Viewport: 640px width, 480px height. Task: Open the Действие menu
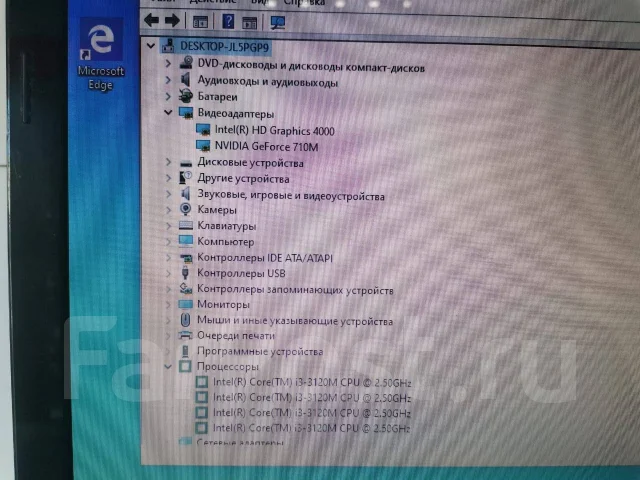click(213, 2)
